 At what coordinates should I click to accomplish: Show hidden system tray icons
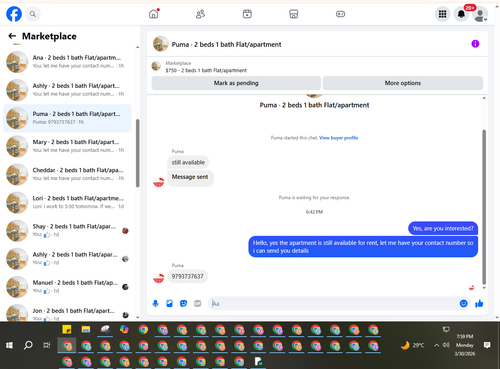click(x=436, y=345)
